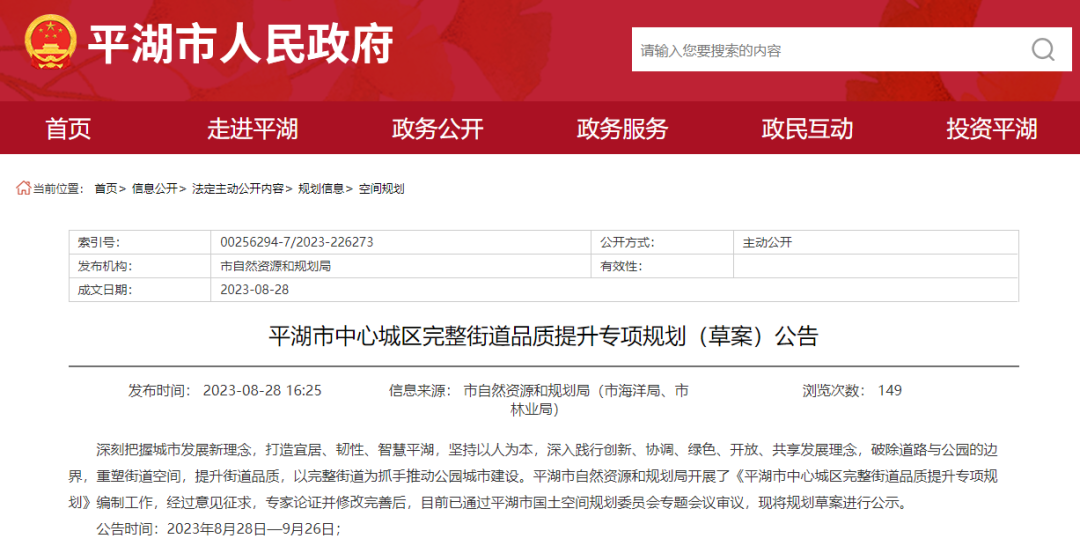Open 规划信息 breadcrumb link
The height and width of the screenshot is (546, 1080).
pos(321,189)
